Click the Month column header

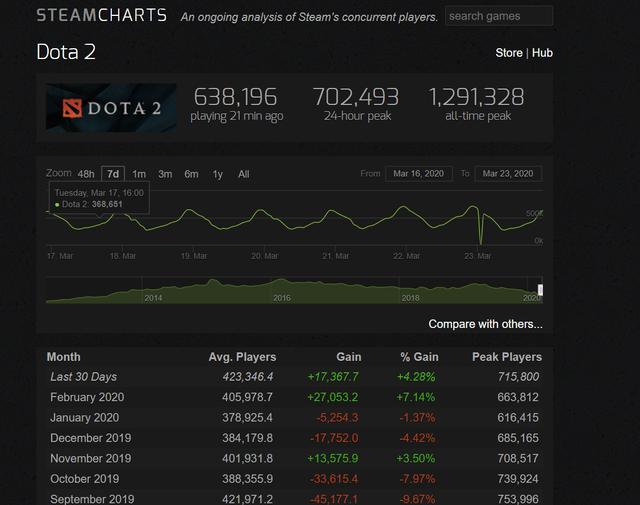(64, 357)
